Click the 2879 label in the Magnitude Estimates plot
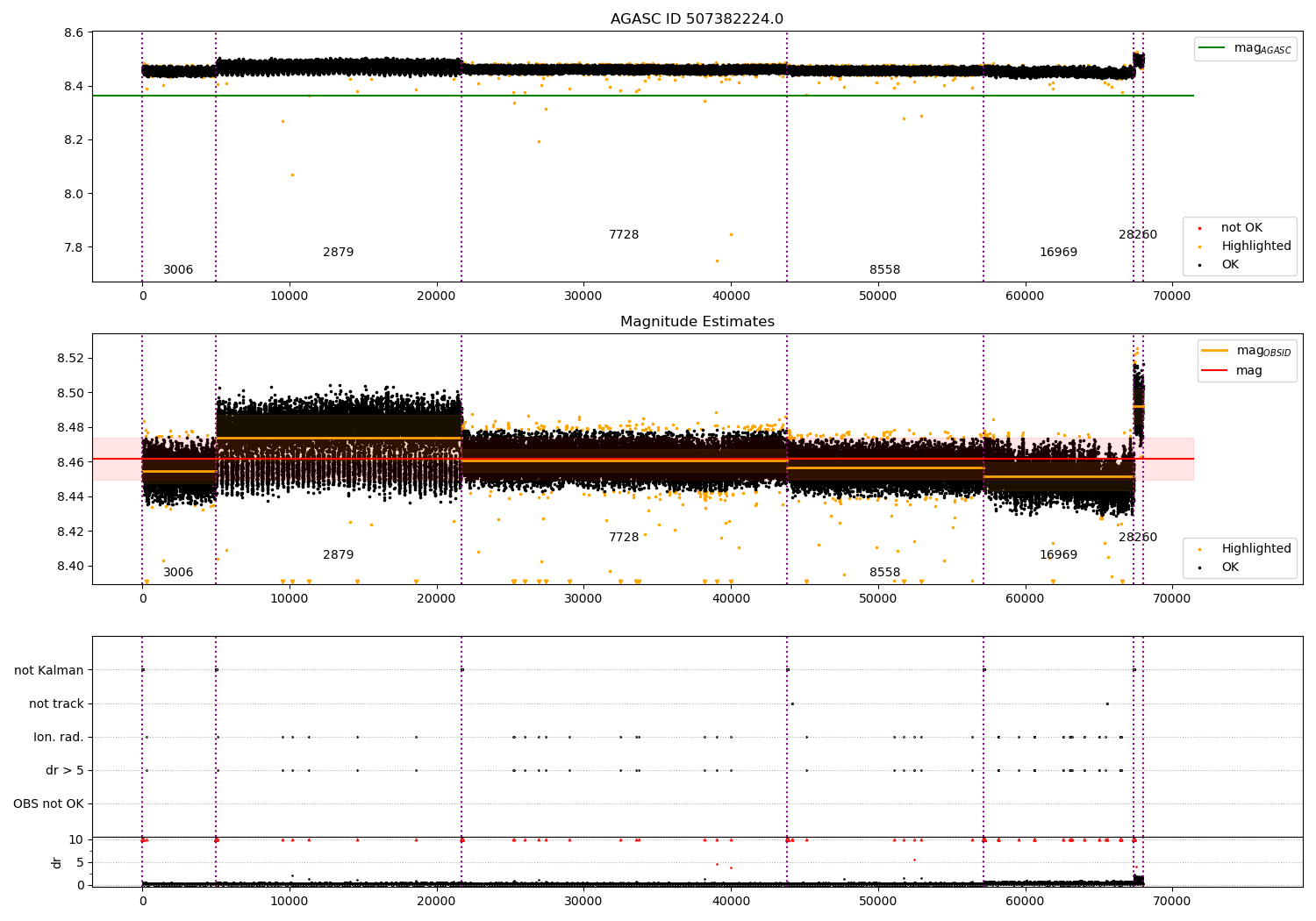 pos(338,555)
